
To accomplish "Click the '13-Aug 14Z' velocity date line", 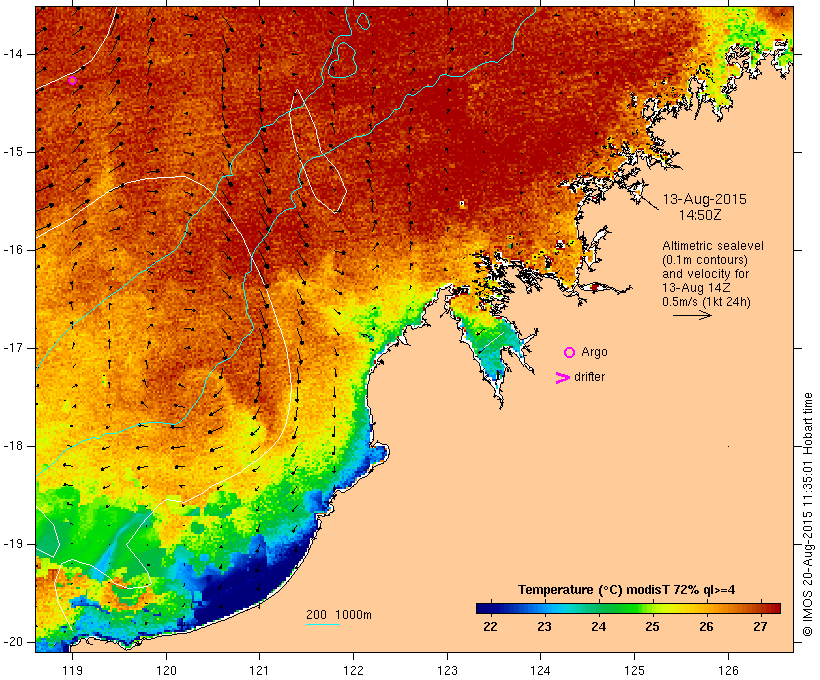I will tap(696, 288).
